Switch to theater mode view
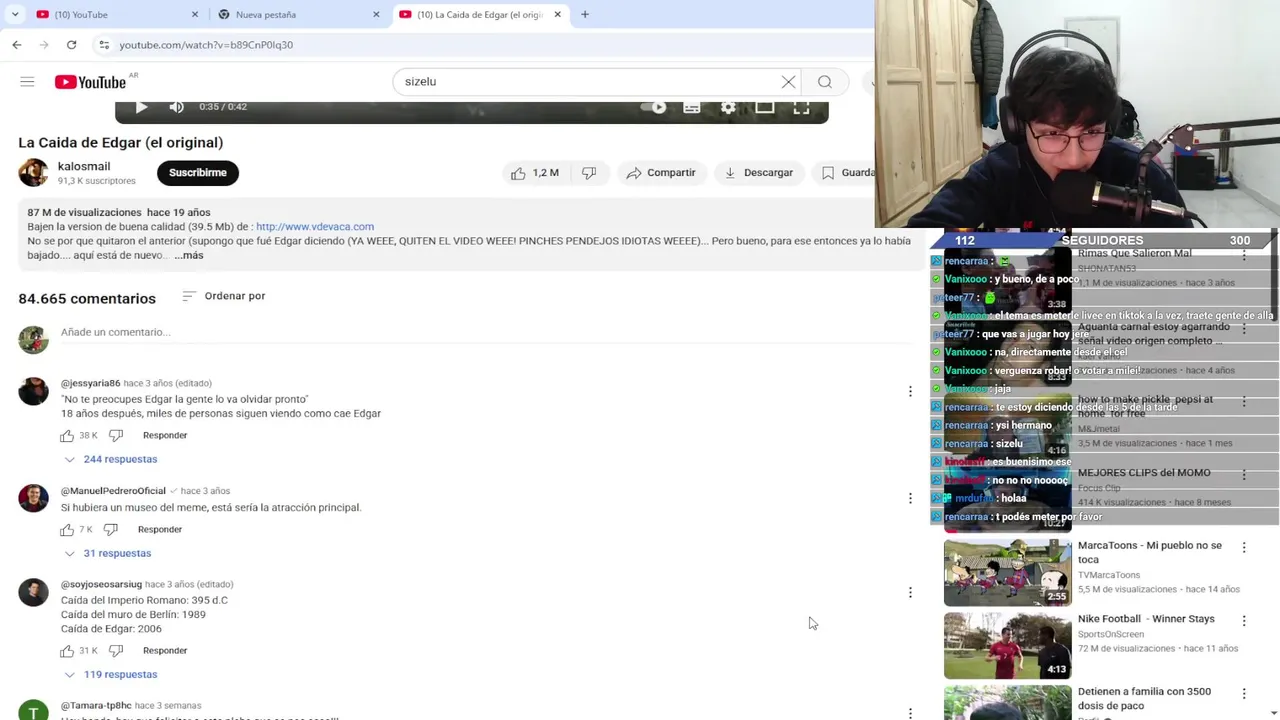The width and height of the screenshot is (1280, 720). click(x=765, y=107)
